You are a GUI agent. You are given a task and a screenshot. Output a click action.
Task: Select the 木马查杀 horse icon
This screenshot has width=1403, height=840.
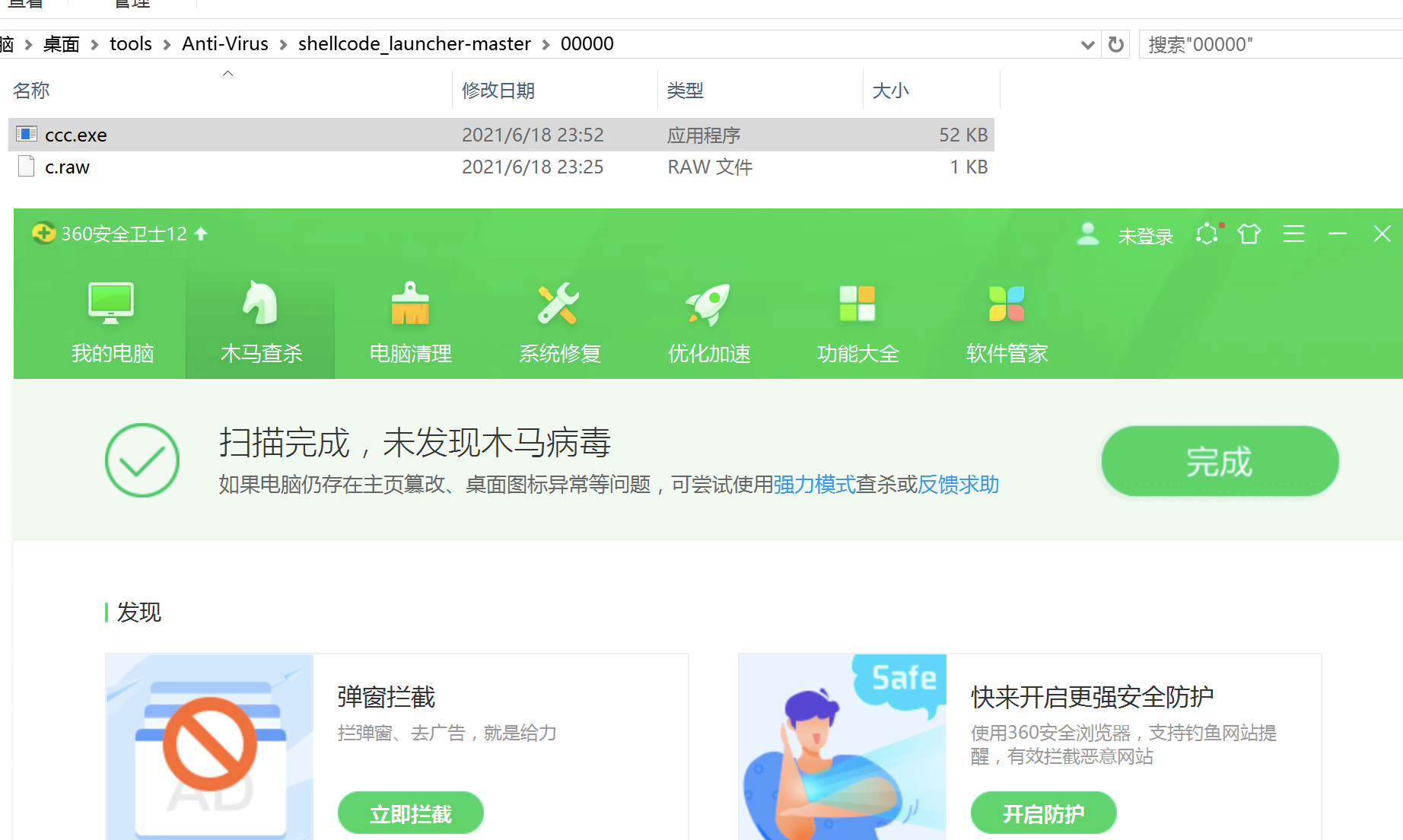260,303
